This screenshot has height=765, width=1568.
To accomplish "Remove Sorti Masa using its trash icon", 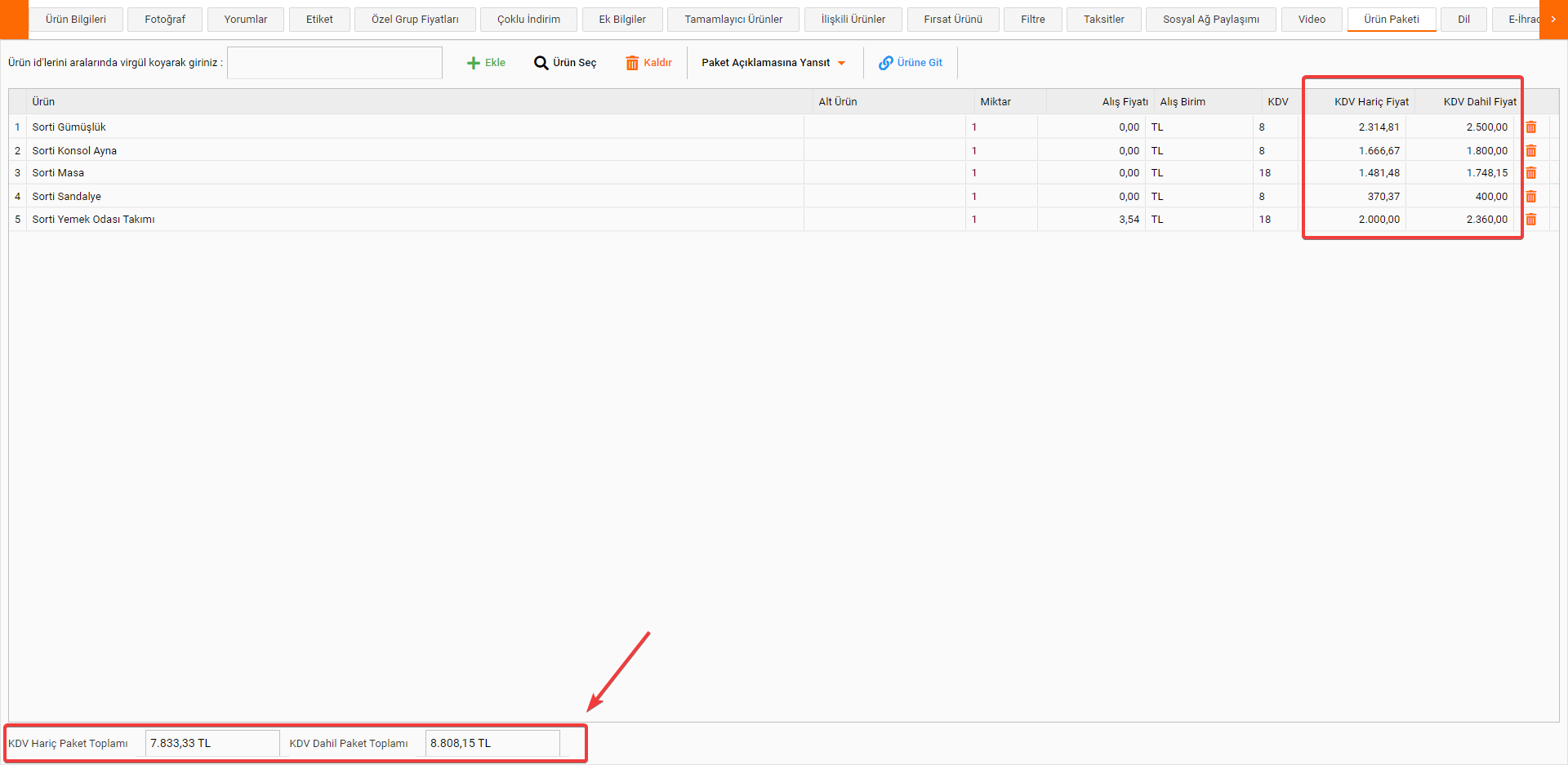I will (1531, 173).
